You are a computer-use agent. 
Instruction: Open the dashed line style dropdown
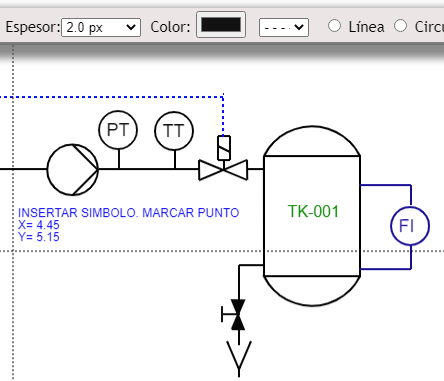click(284, 27)
